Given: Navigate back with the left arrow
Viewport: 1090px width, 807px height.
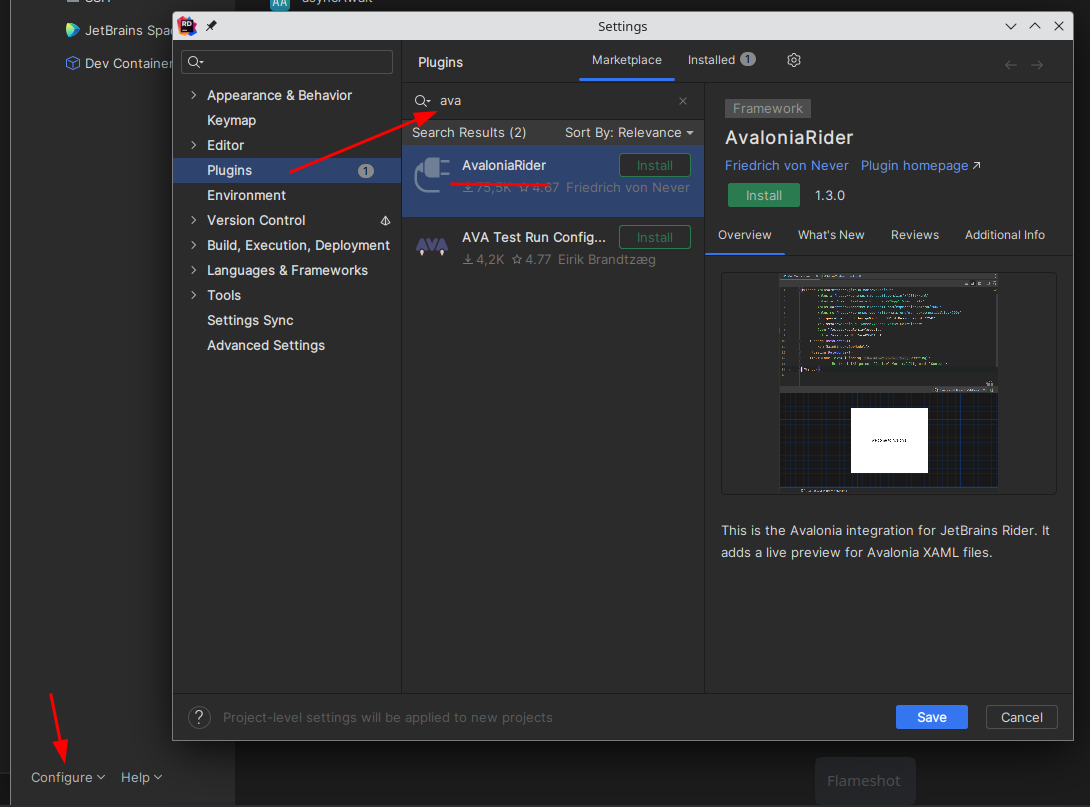Looking at the screenshot, I should click(x=1010, y=65).
